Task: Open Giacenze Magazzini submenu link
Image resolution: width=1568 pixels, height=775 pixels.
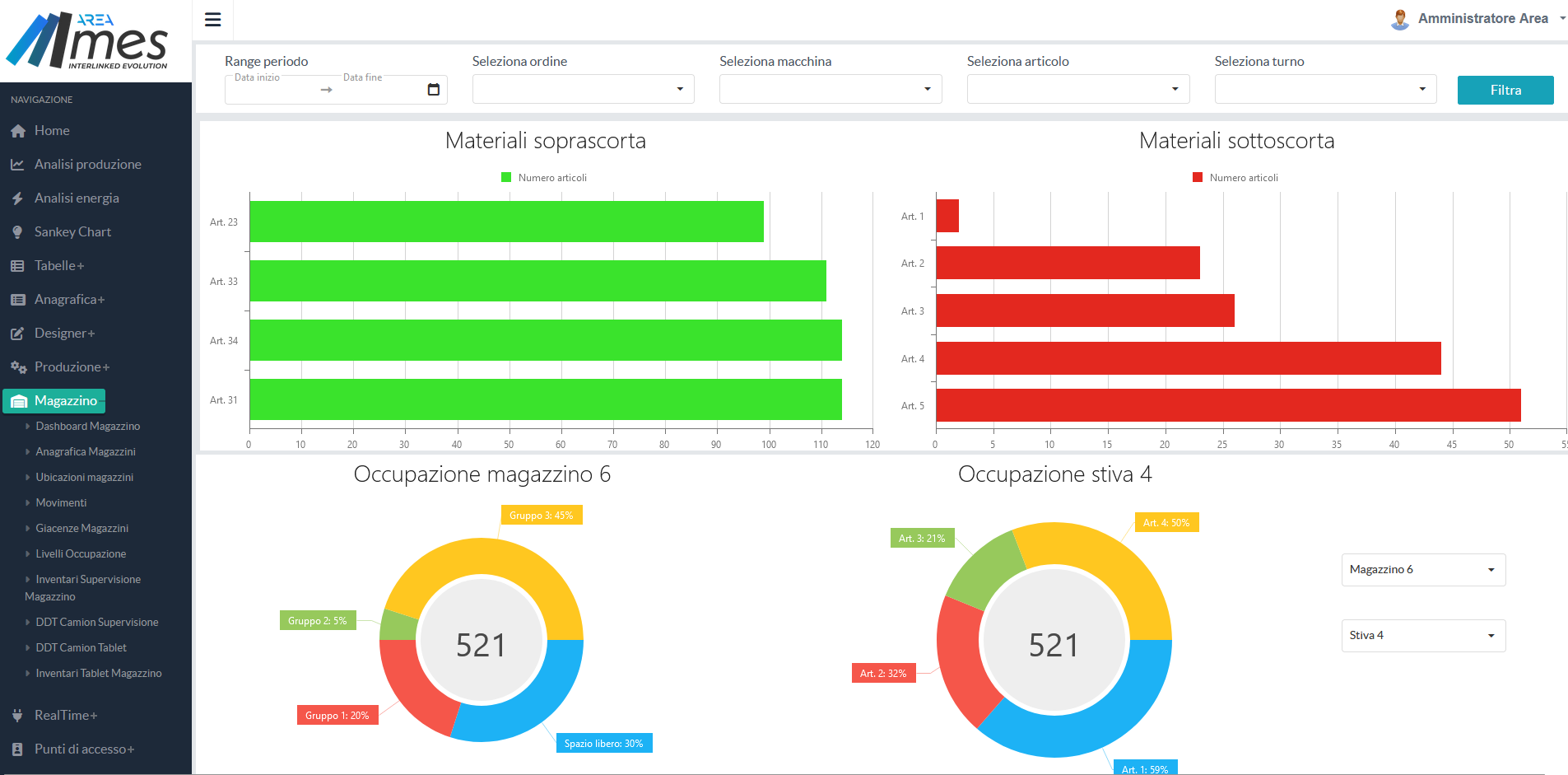Action: pos(82,529)
